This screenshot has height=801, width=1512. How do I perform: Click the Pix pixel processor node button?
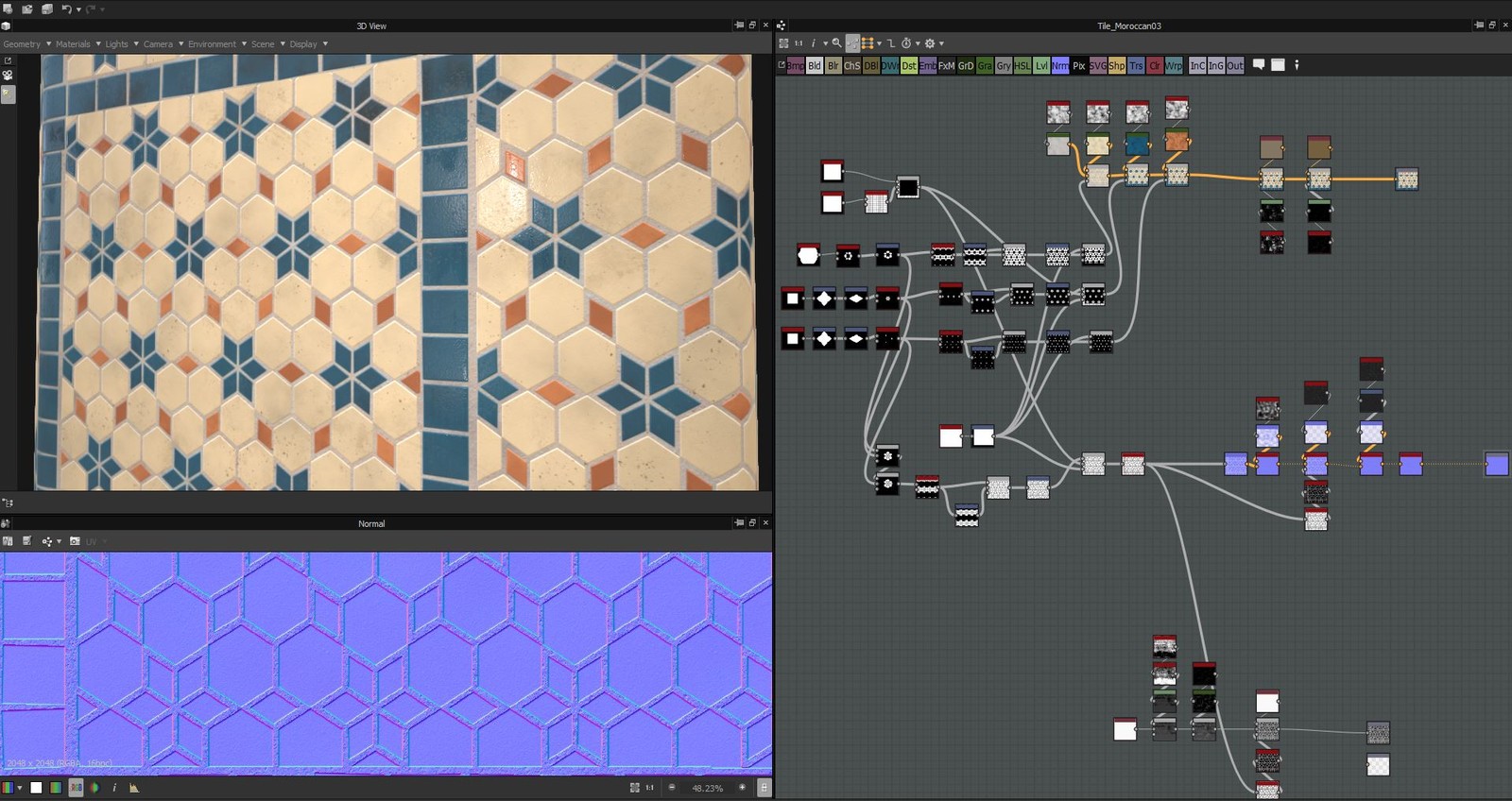coord(1079,65)
